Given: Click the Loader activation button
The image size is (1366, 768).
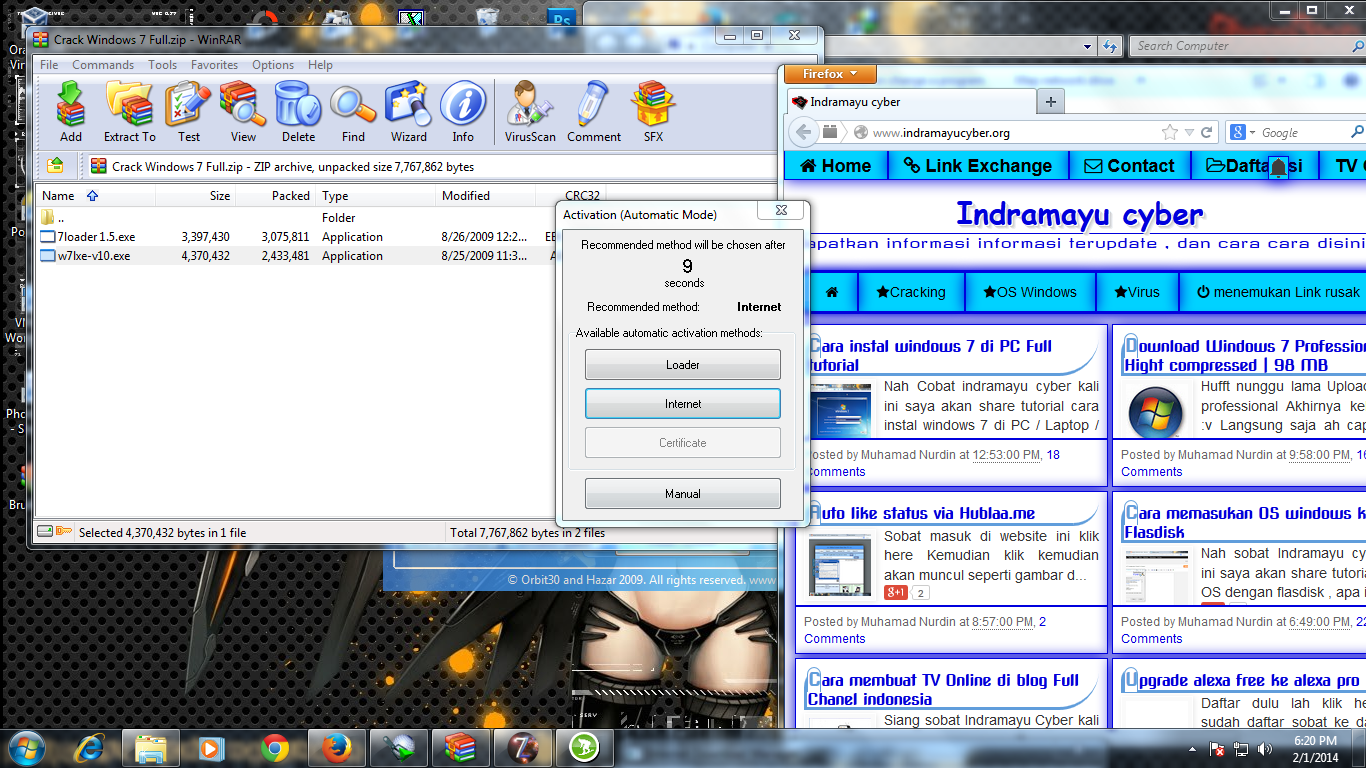Looking at the screenshot, I should [683, 365].
